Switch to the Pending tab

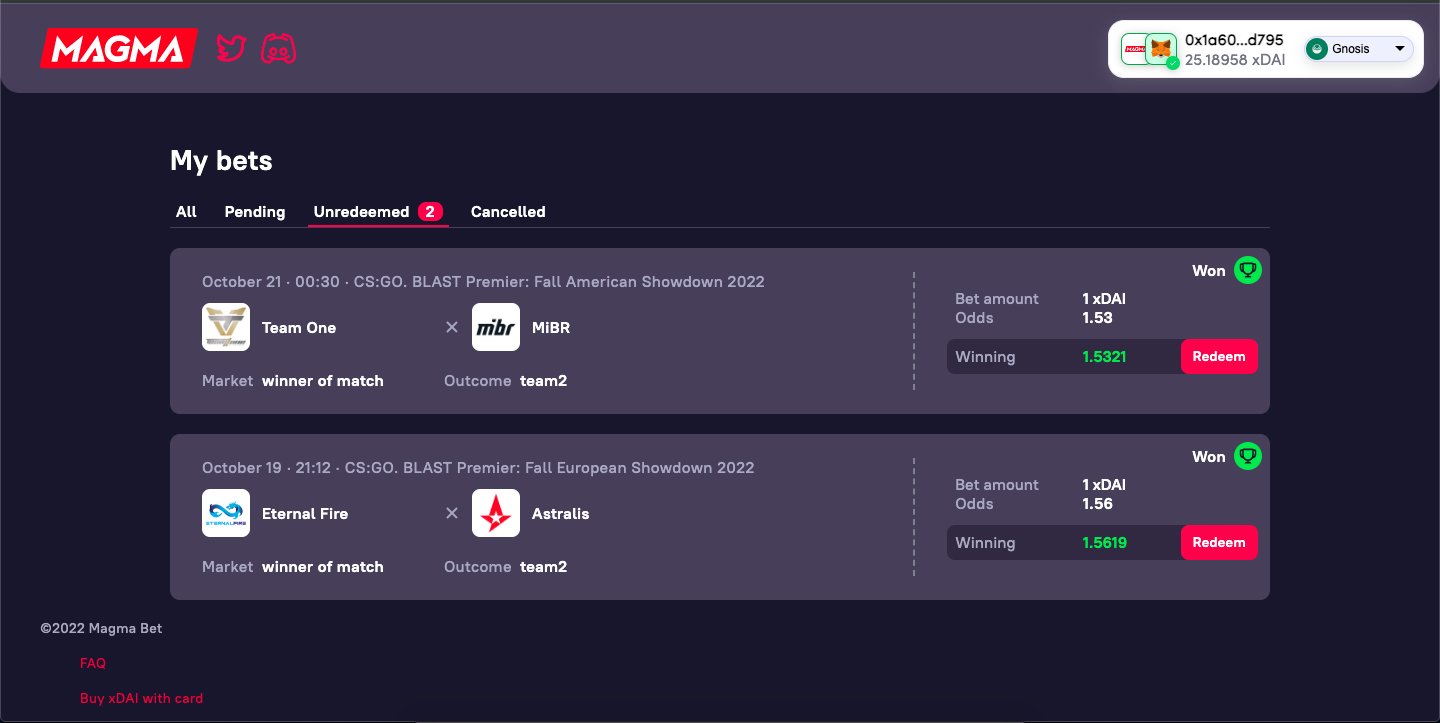(255, 212)
